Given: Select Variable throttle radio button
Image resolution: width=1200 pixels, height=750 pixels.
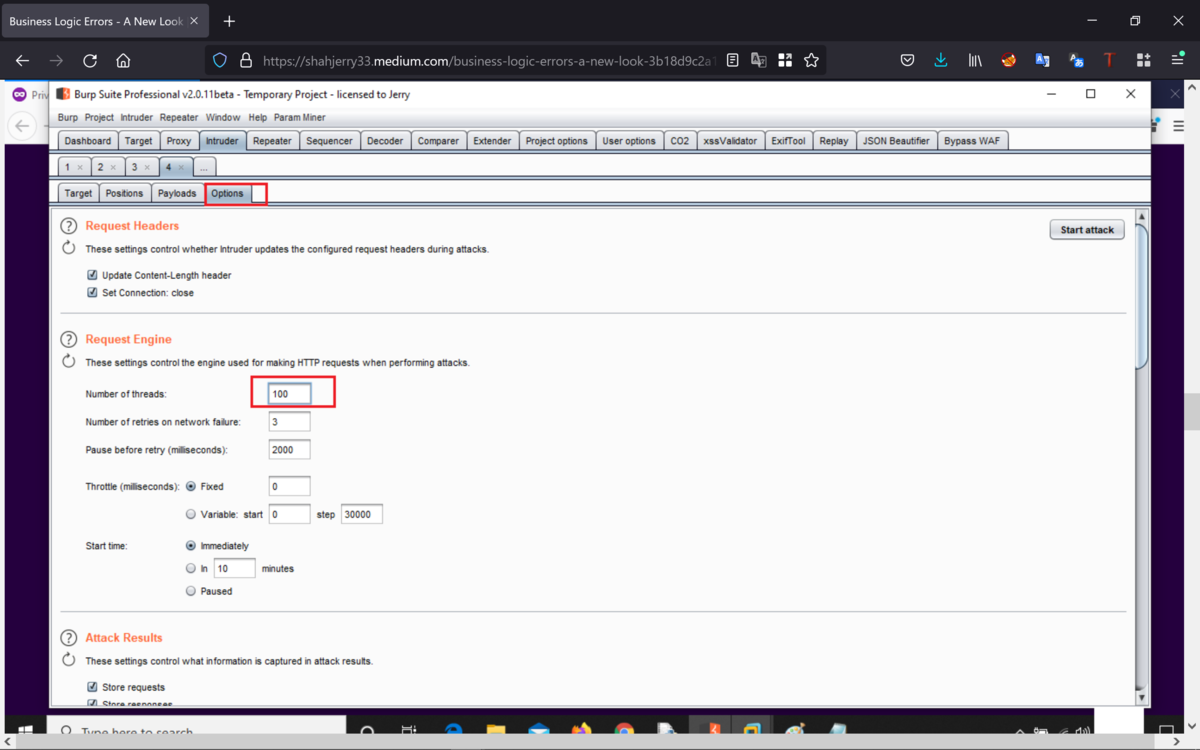Looking at the screenshot, I should tap(191, 515).
